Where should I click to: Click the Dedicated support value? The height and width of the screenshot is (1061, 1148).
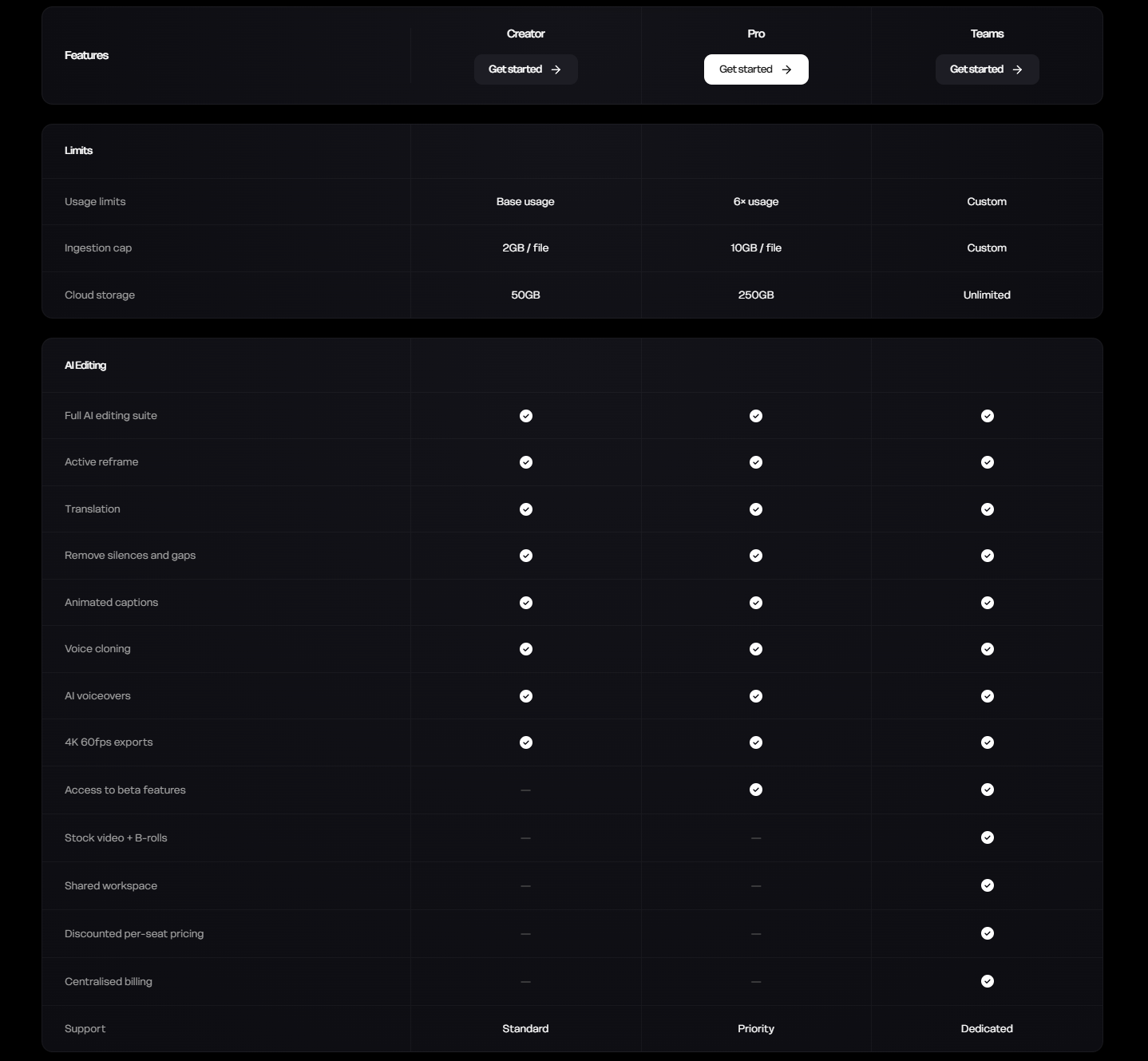(x=987, y=1028)
